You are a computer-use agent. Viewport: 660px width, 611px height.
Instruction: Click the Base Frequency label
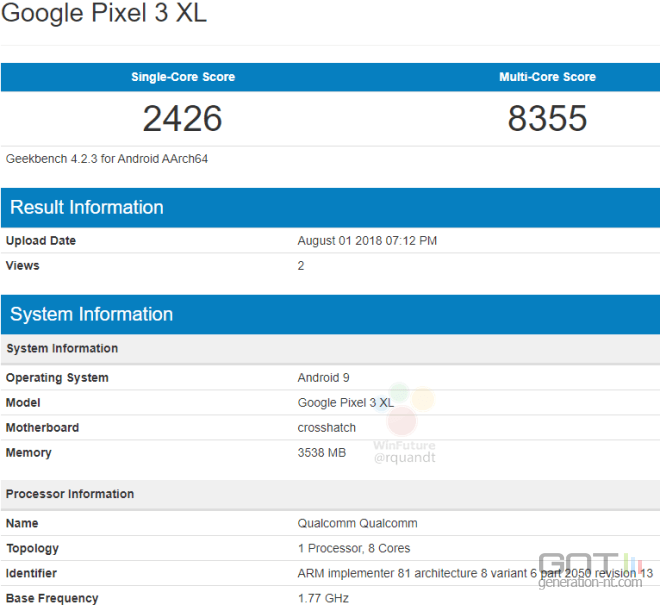pos(52,598)
